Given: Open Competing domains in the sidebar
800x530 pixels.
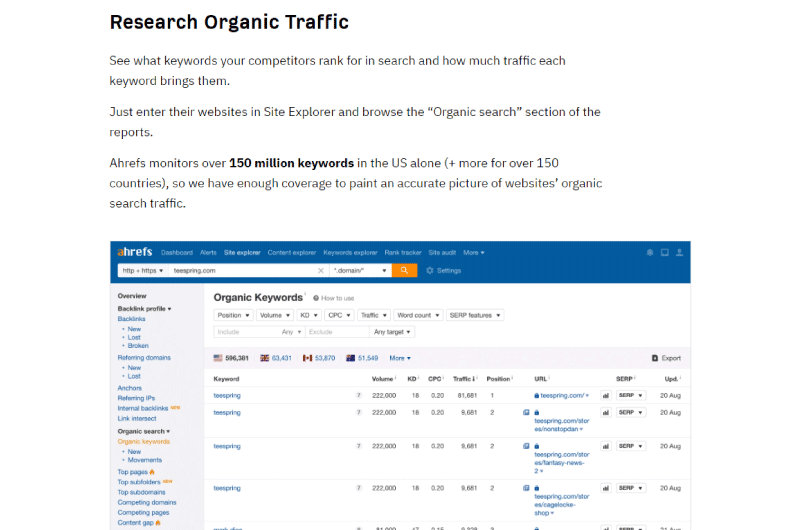Looking at the screenshot, I should pos(147,502).
